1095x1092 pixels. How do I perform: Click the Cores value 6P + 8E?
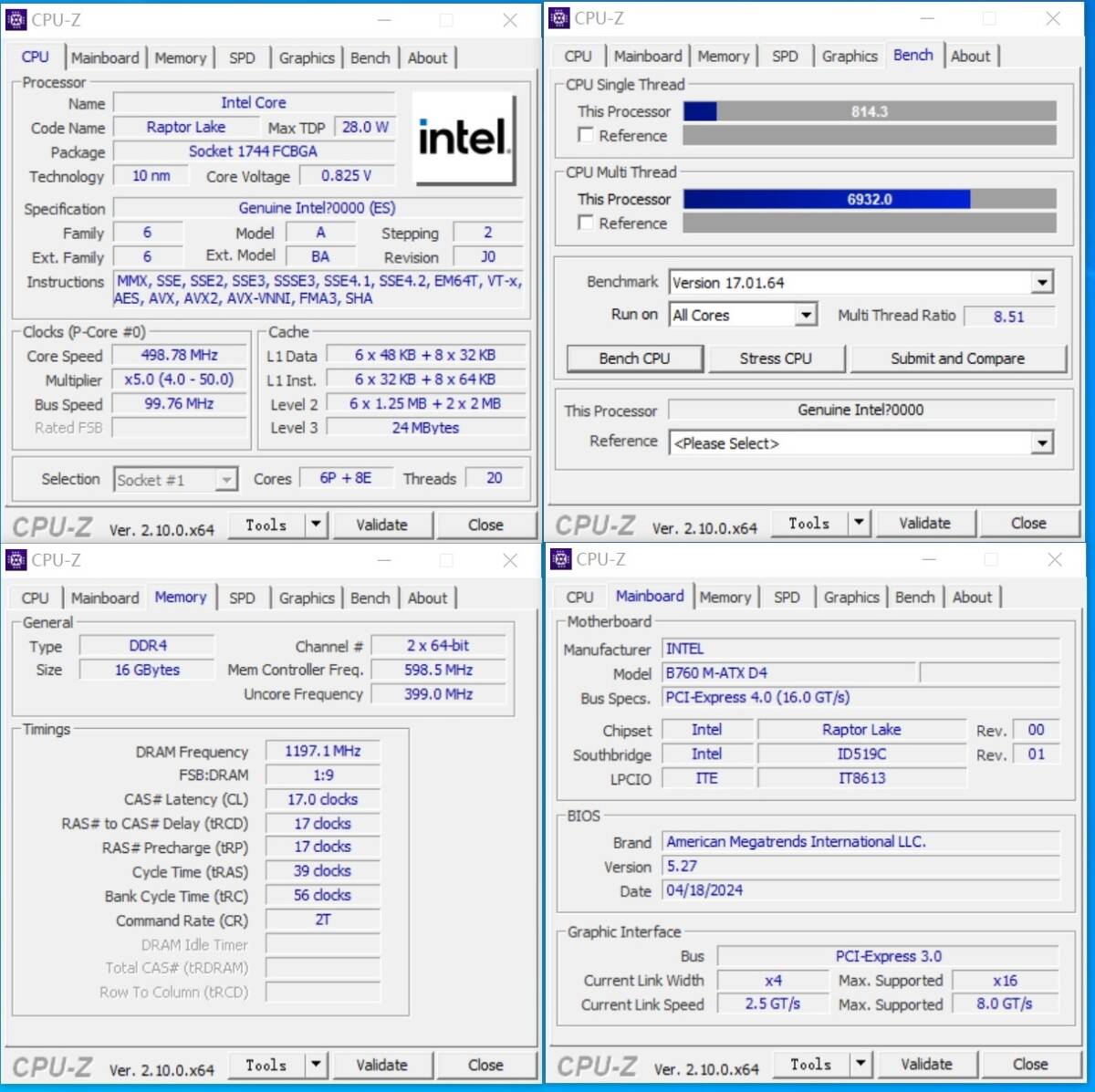pos(346,478)
